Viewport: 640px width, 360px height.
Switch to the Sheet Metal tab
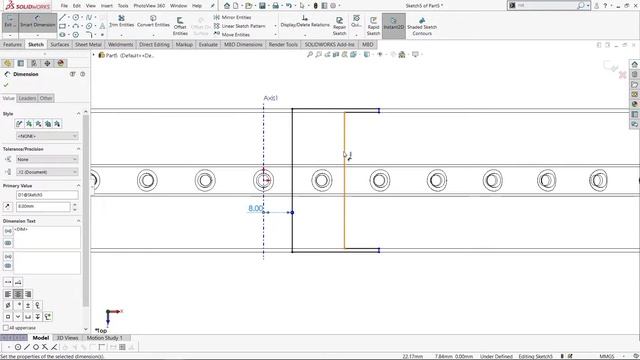pyautogui.click(x=88, y=44)
